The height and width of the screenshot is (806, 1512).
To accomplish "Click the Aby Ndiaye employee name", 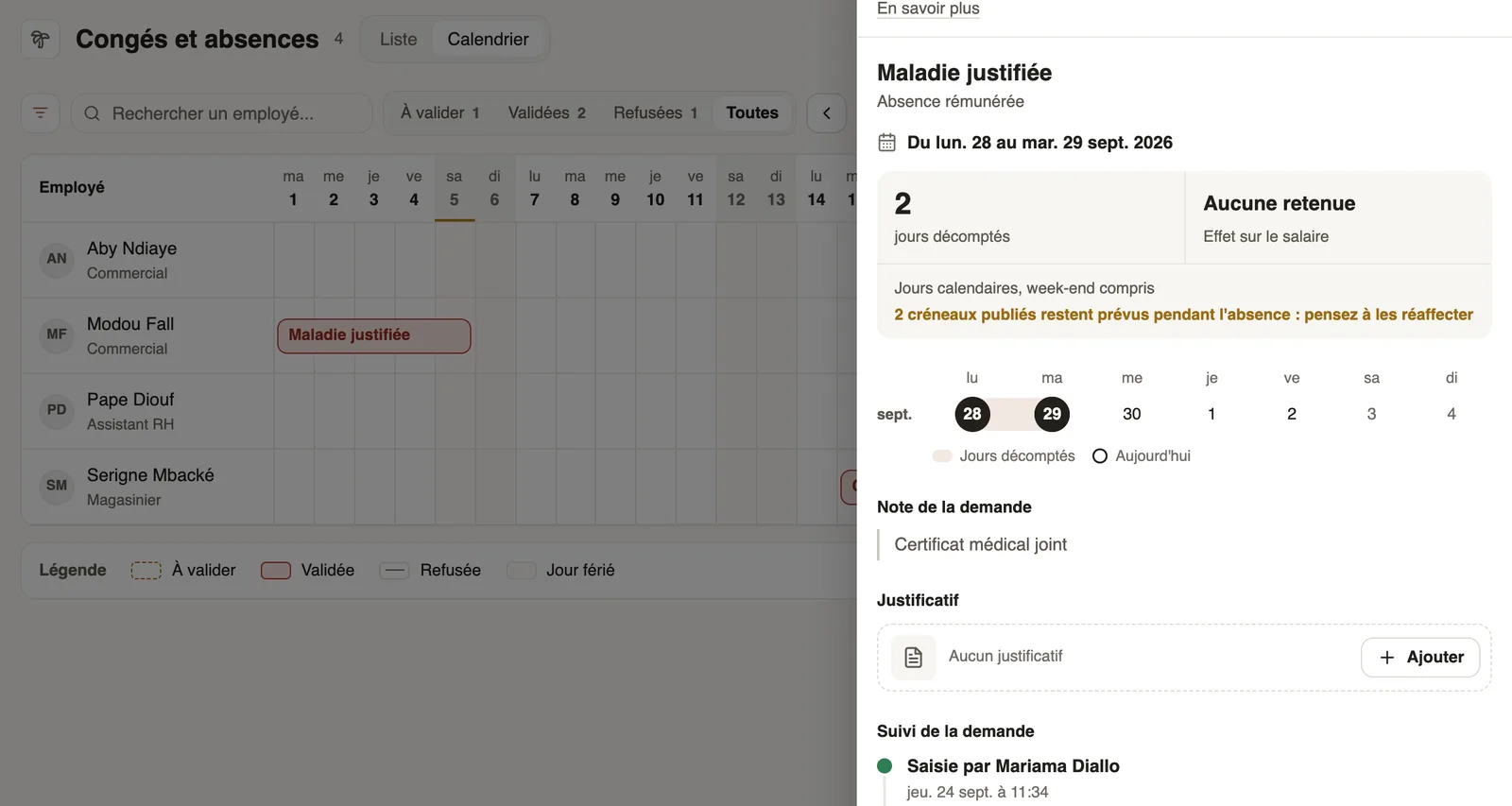I will point(132,249).
